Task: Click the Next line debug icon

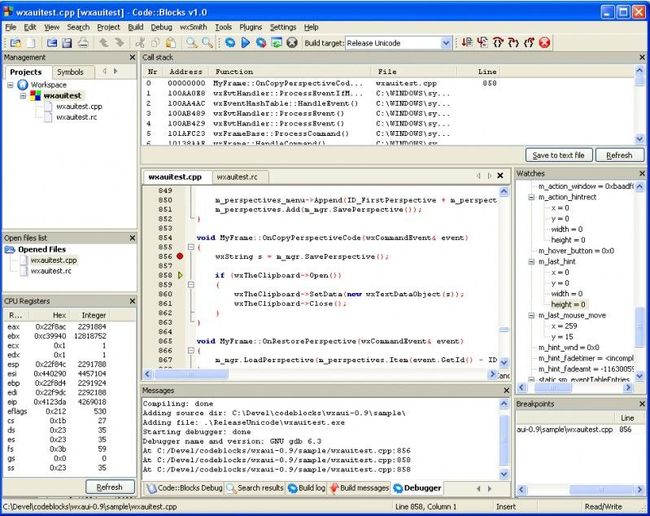Action: 498,43
